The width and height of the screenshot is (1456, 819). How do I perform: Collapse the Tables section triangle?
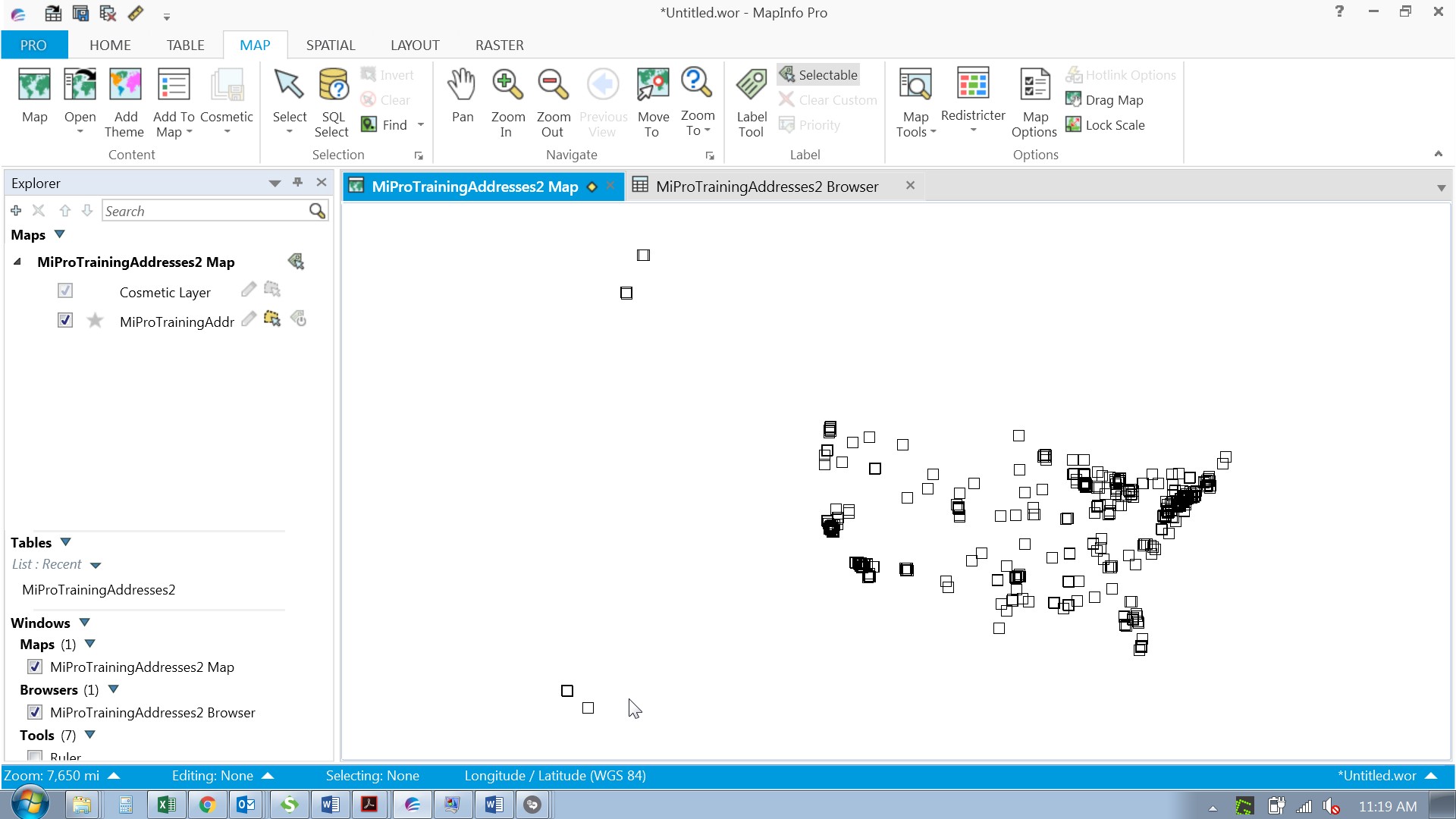[65, 542]
